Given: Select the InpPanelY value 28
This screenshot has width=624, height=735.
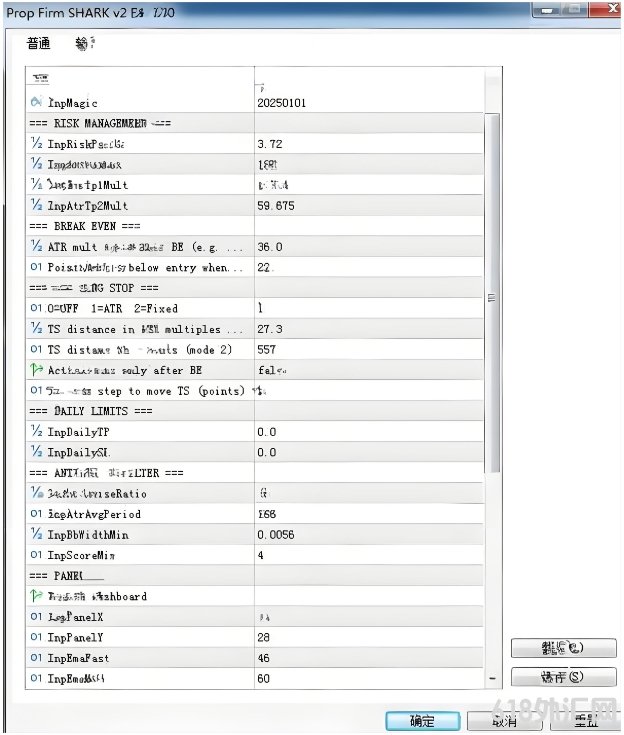Looking at the screenshot, I should pos(263,638).
